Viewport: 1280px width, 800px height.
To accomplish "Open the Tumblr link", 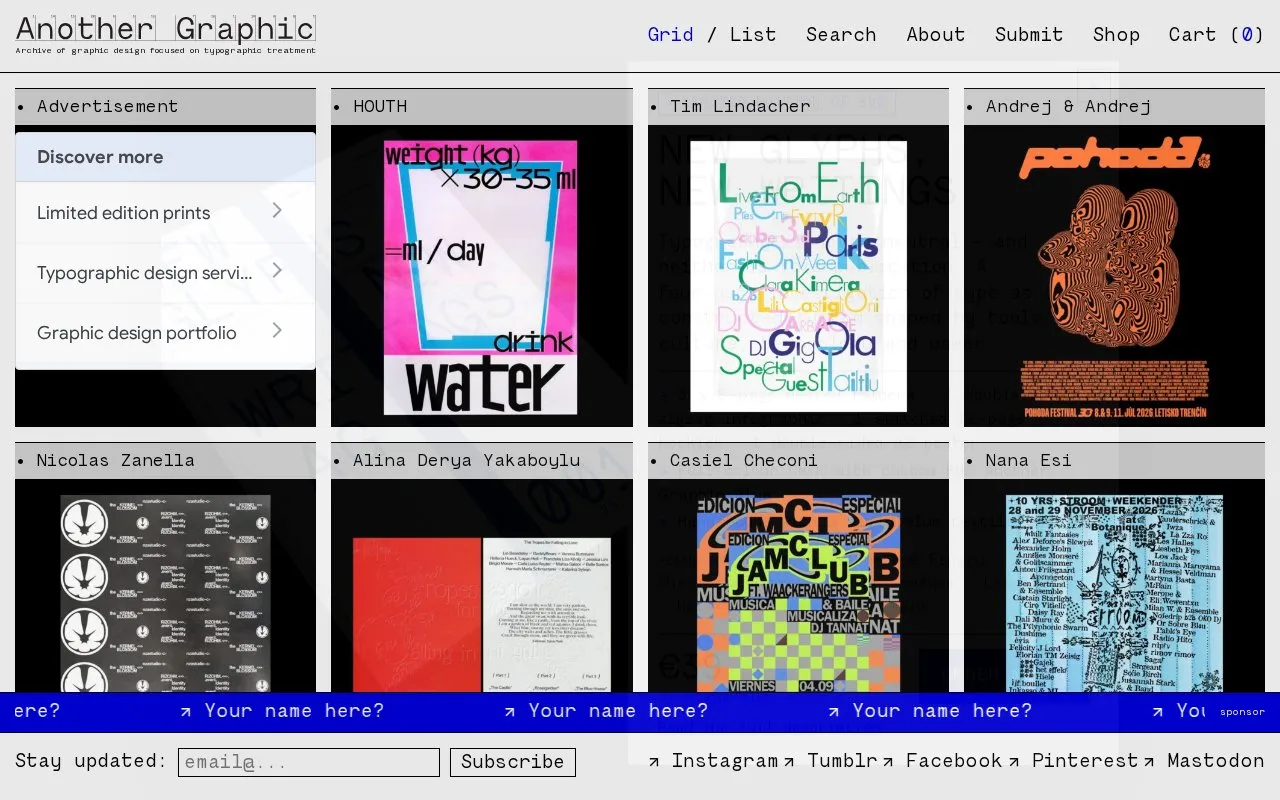I will [830, 761].
